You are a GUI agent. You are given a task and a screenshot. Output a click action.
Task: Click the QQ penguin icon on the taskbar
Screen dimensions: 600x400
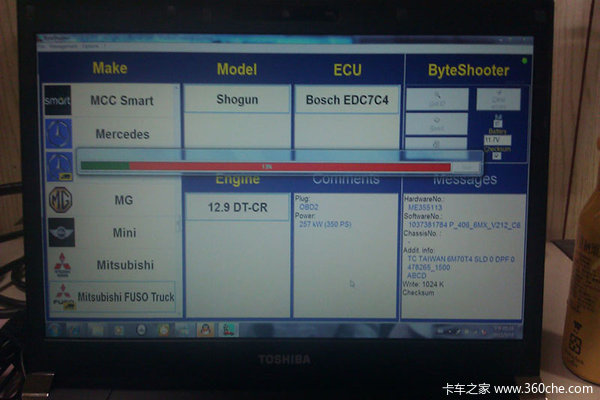click(206, 330)
